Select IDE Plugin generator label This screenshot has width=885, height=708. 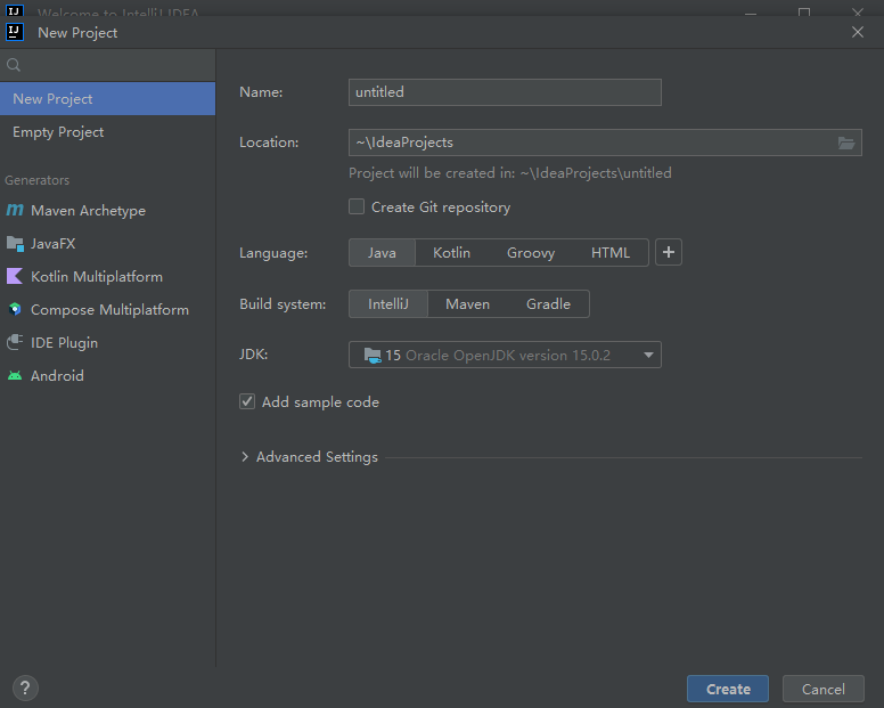pyautogui.click(x=64, y=343)
